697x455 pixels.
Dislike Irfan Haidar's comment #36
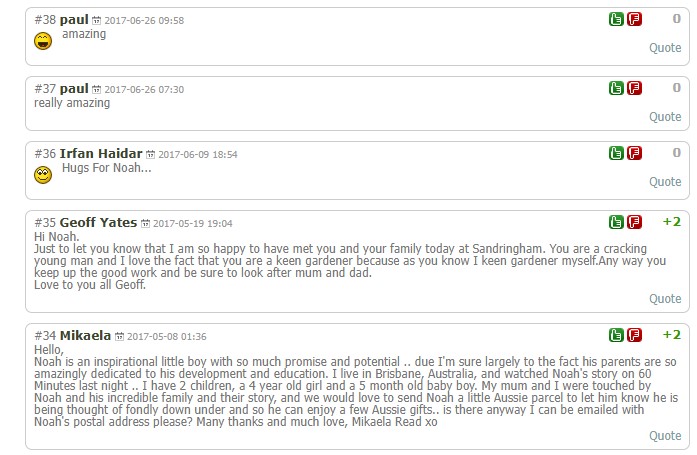(x=634, y=154)
